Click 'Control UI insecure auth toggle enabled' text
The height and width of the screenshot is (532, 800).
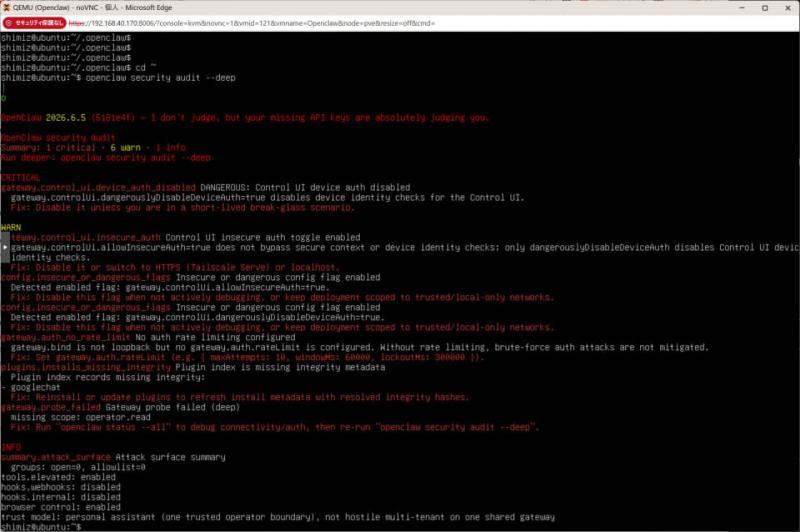point(263,238)
